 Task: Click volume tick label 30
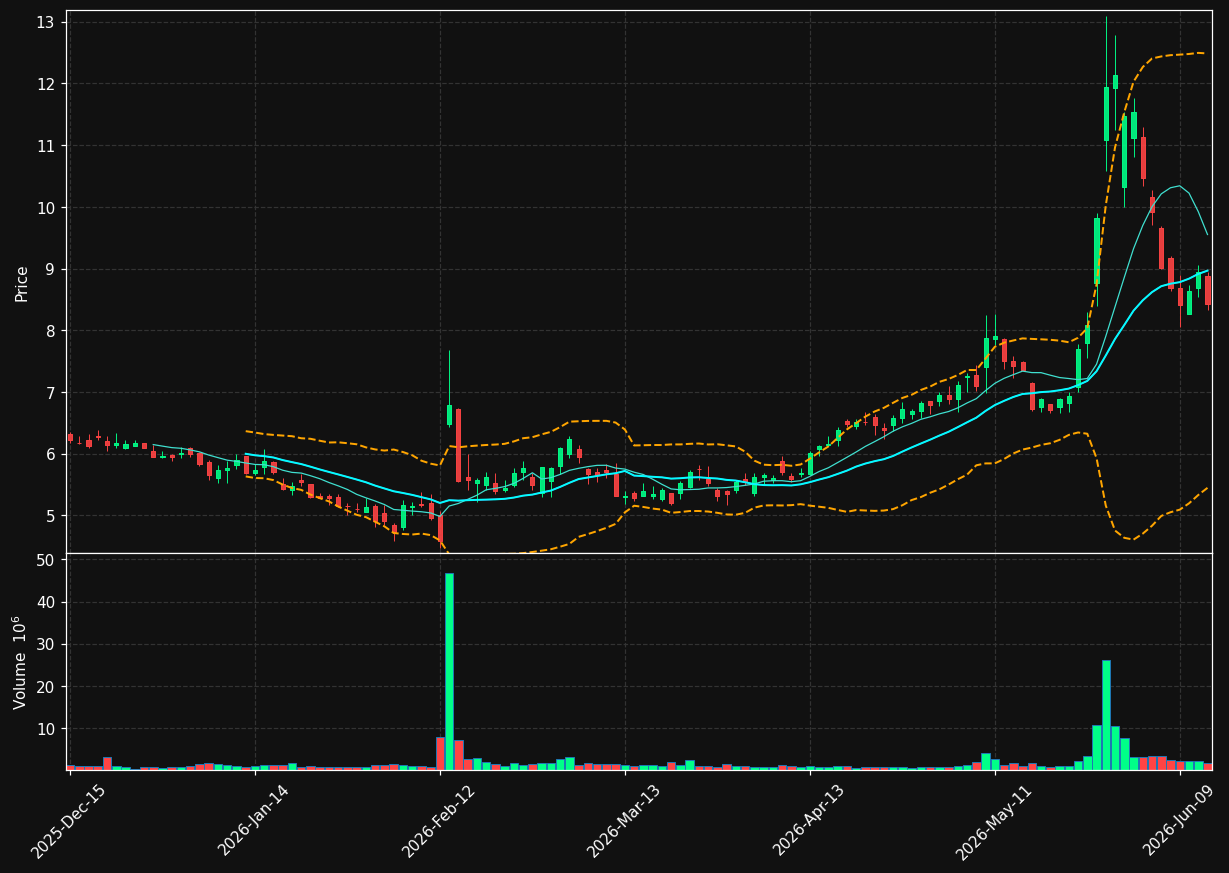pyautogui.click(x=45, y=644)
